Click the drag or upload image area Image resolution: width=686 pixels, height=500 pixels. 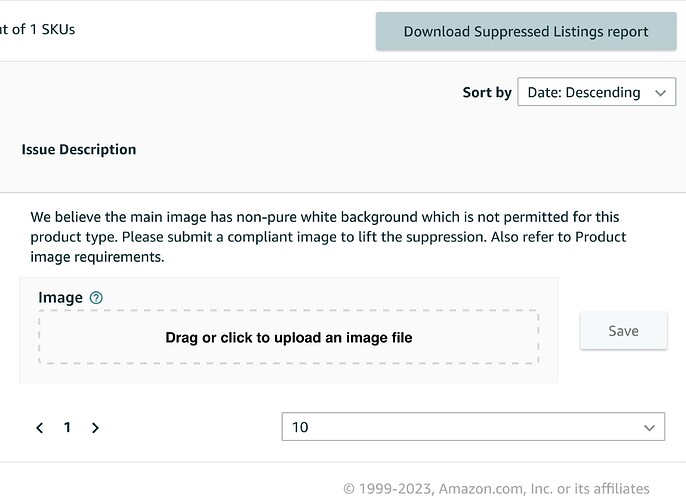288,337
